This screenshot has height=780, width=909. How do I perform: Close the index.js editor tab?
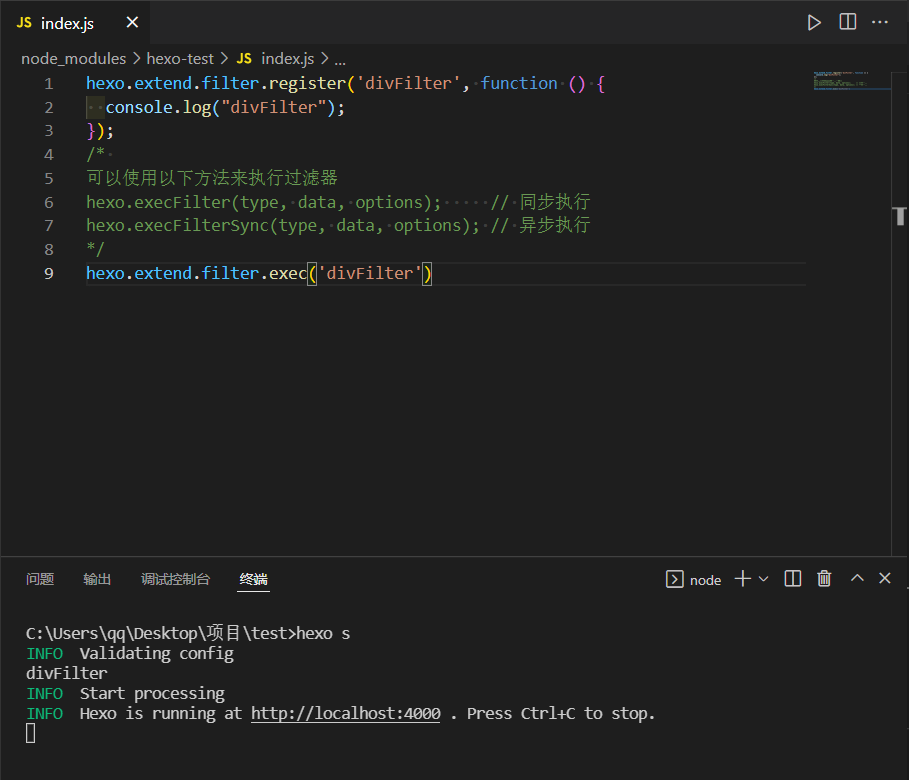132,23
